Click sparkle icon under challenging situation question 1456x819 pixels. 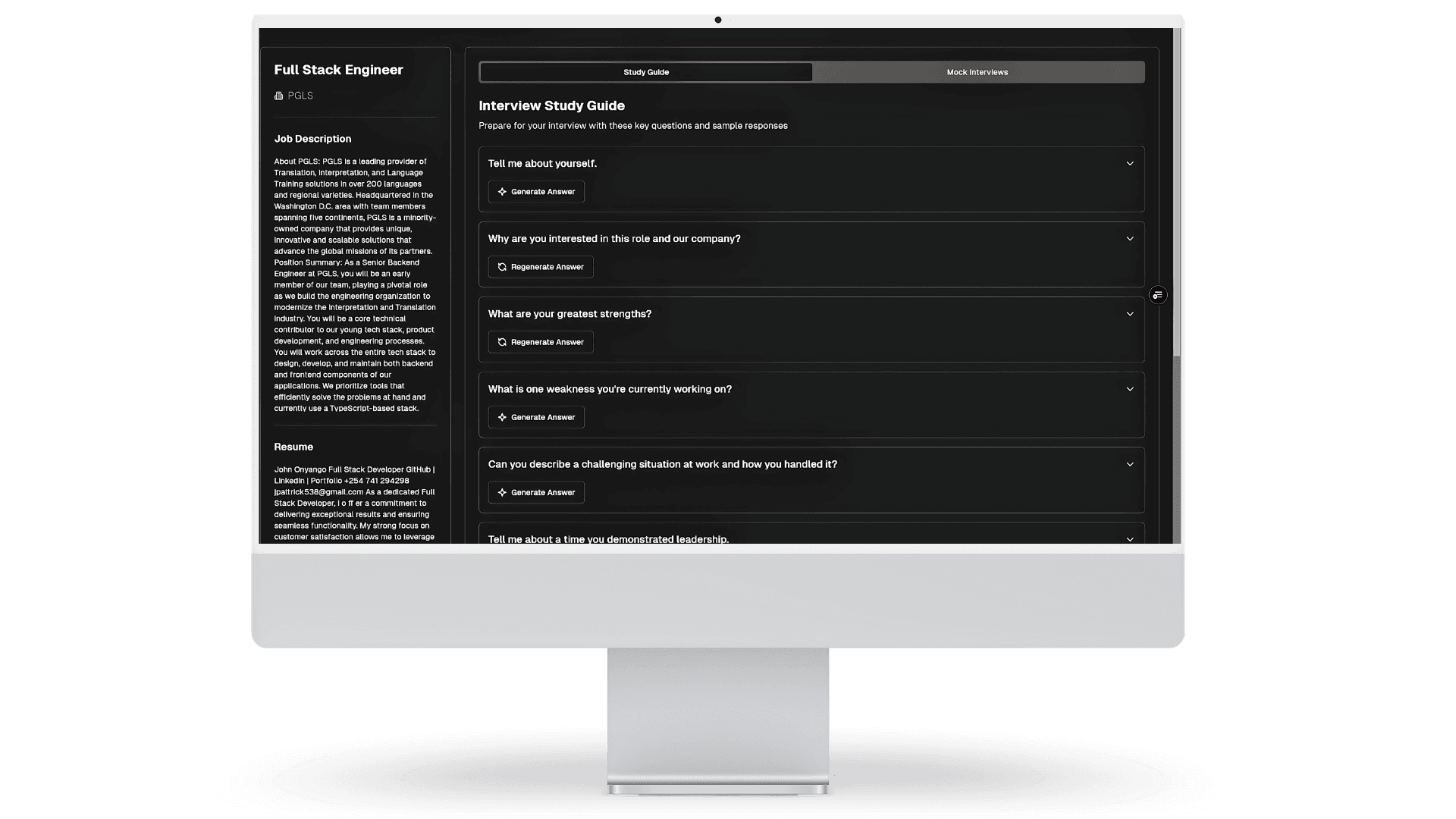click(x=502, y=492)
